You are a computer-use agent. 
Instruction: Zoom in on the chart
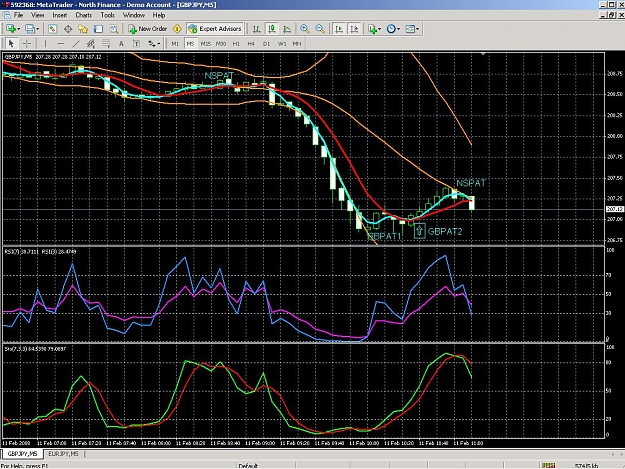click(305, 29)
